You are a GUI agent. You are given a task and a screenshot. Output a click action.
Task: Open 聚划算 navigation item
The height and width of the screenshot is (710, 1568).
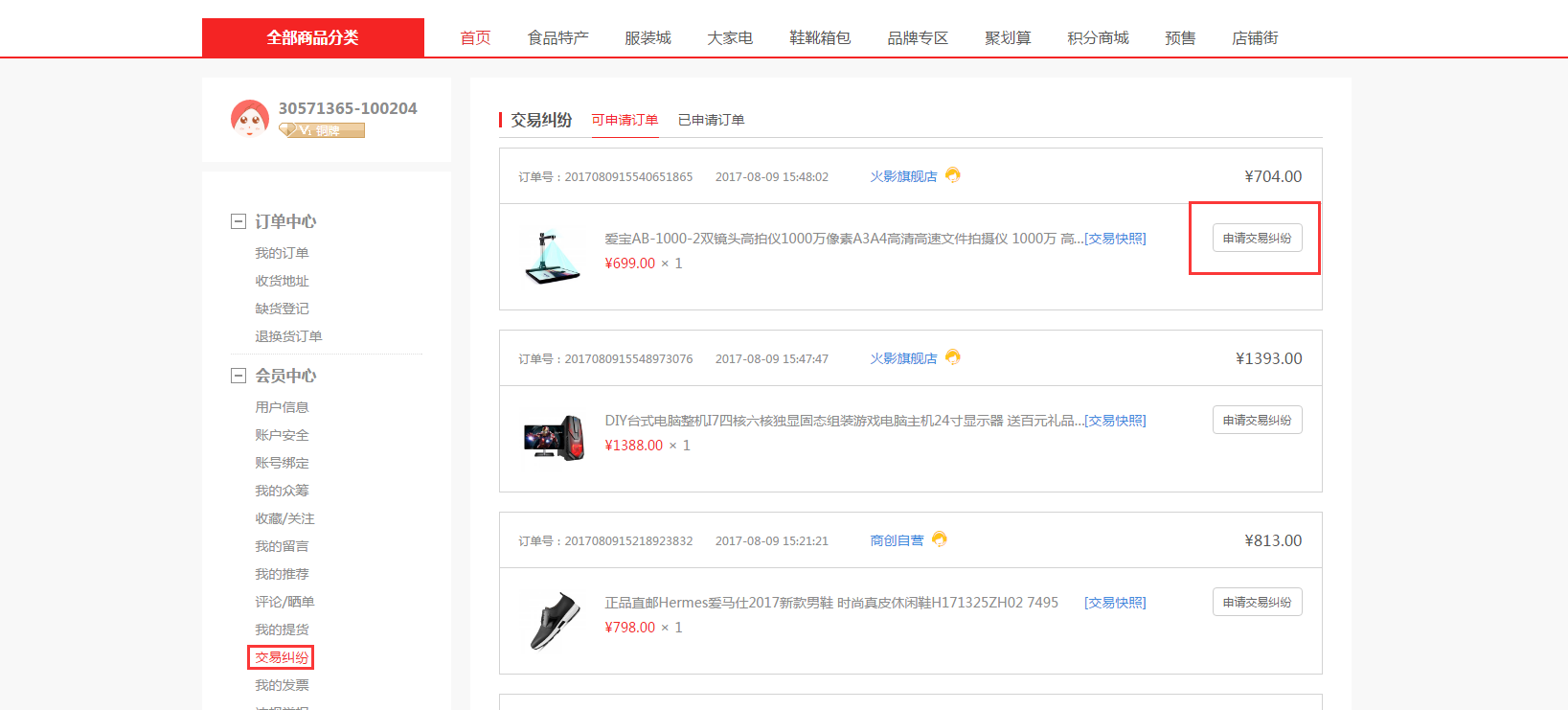(x=1008, y=38)
